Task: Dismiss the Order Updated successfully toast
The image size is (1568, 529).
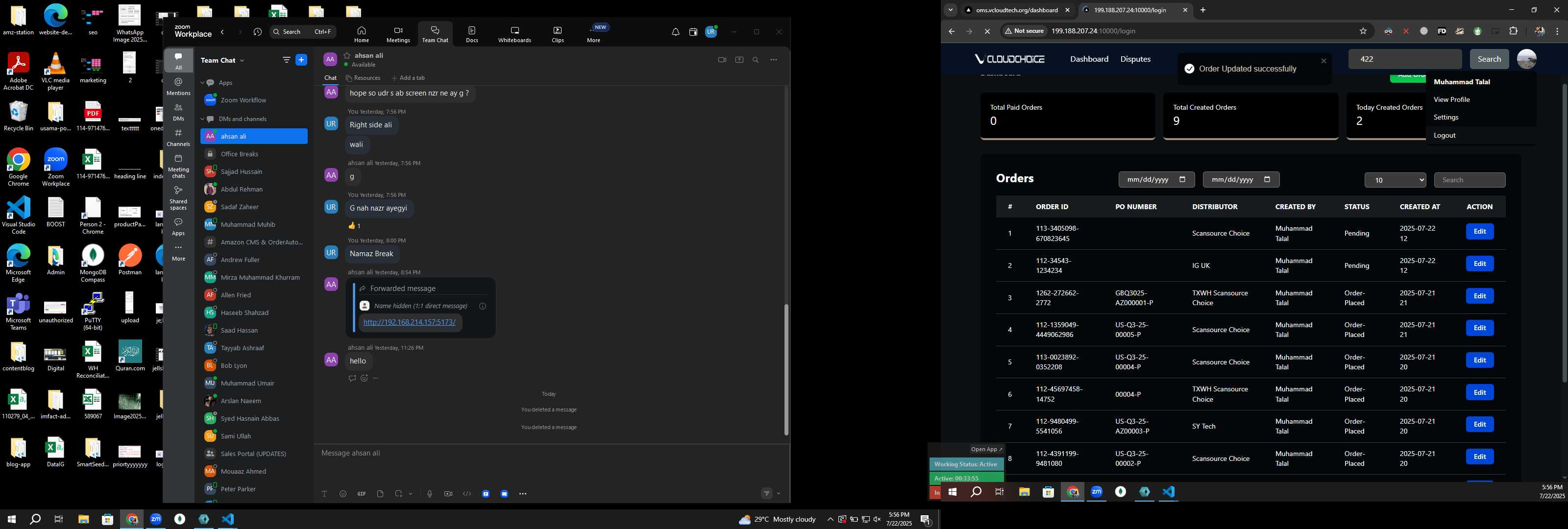Action: [x=1323, y=61]
